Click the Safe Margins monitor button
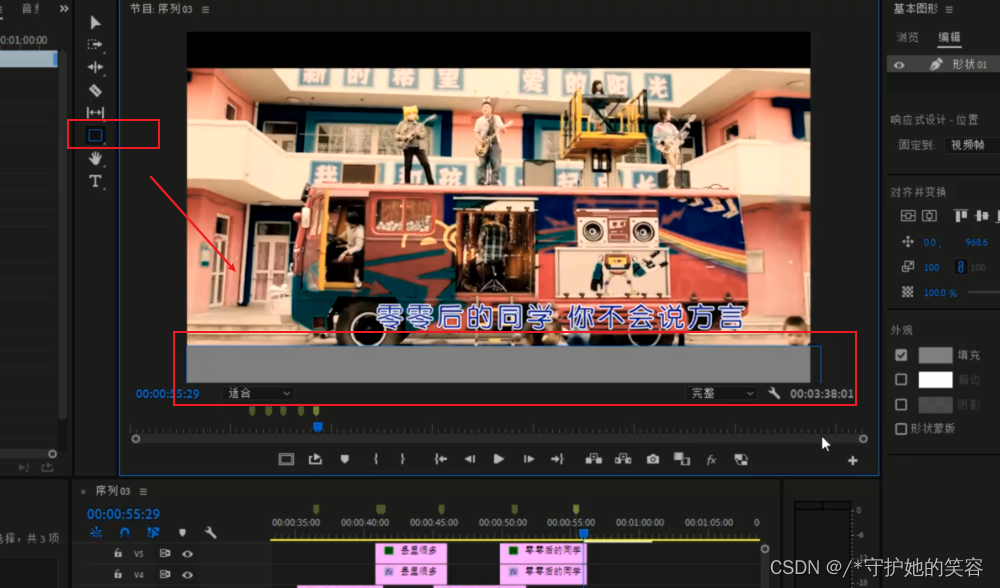 click(x=286, y=459)
